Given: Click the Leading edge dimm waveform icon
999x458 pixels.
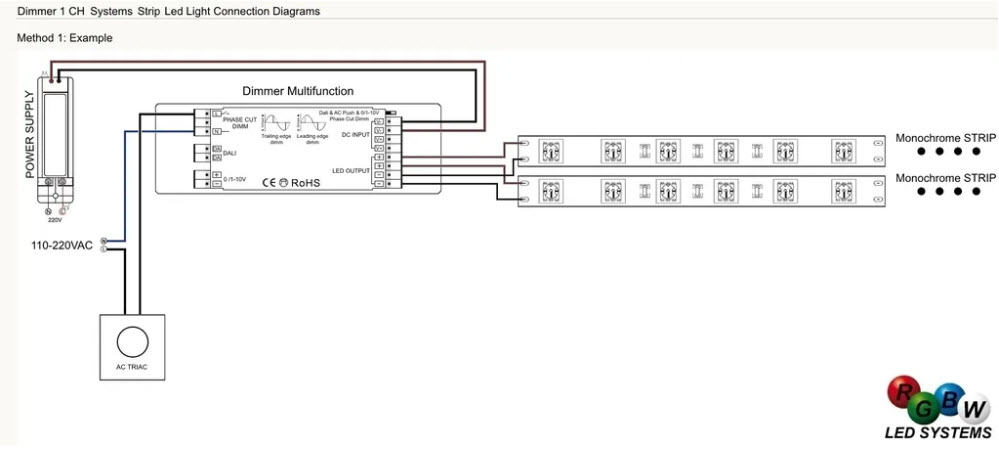Looking at the screenshot, I should coord(312,124).
